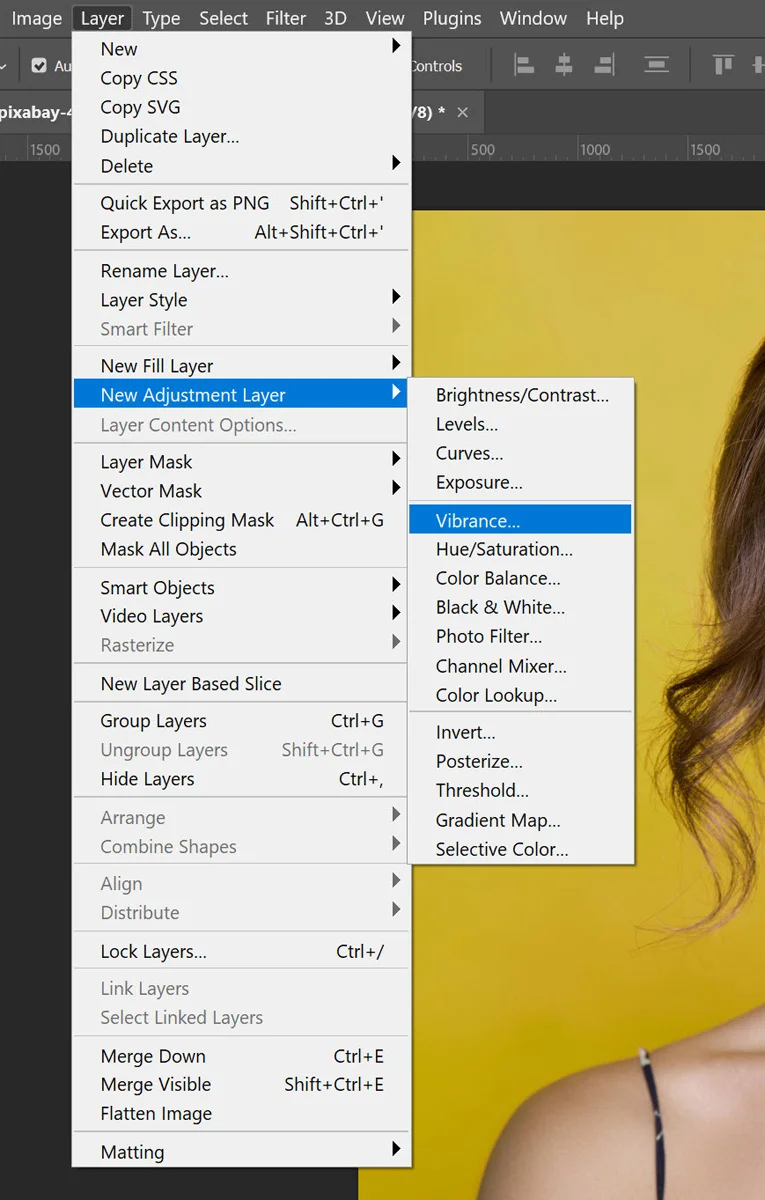Open the Image menu

point(37,18)
